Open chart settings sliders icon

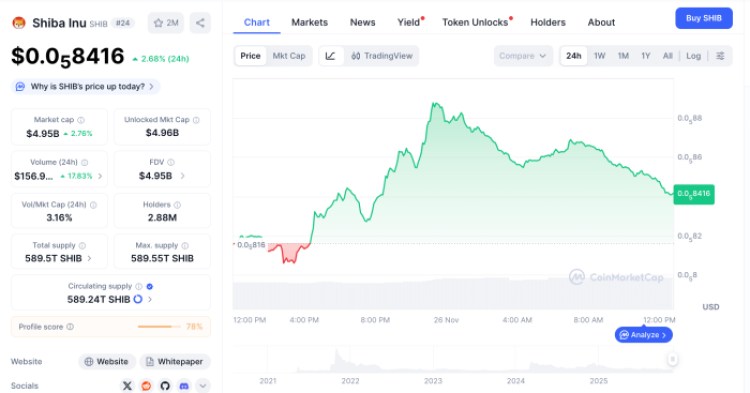click(720, 56)
